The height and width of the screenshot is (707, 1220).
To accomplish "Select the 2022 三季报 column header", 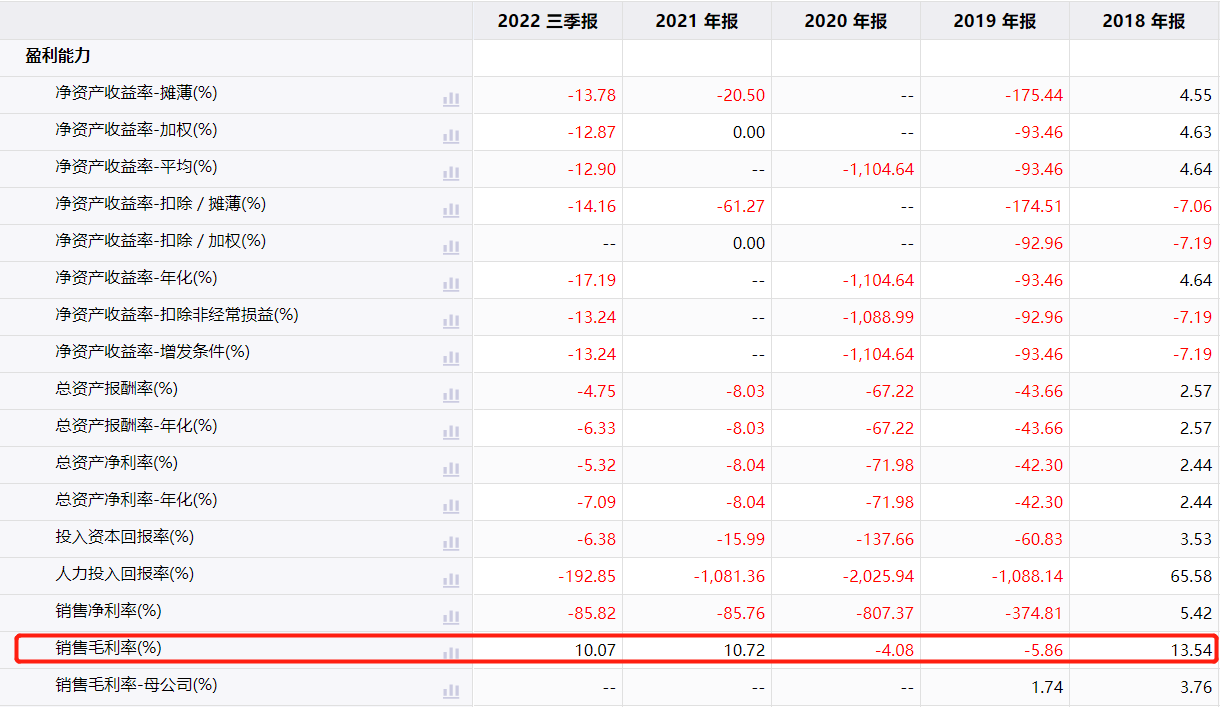I will tap(547, 21).
